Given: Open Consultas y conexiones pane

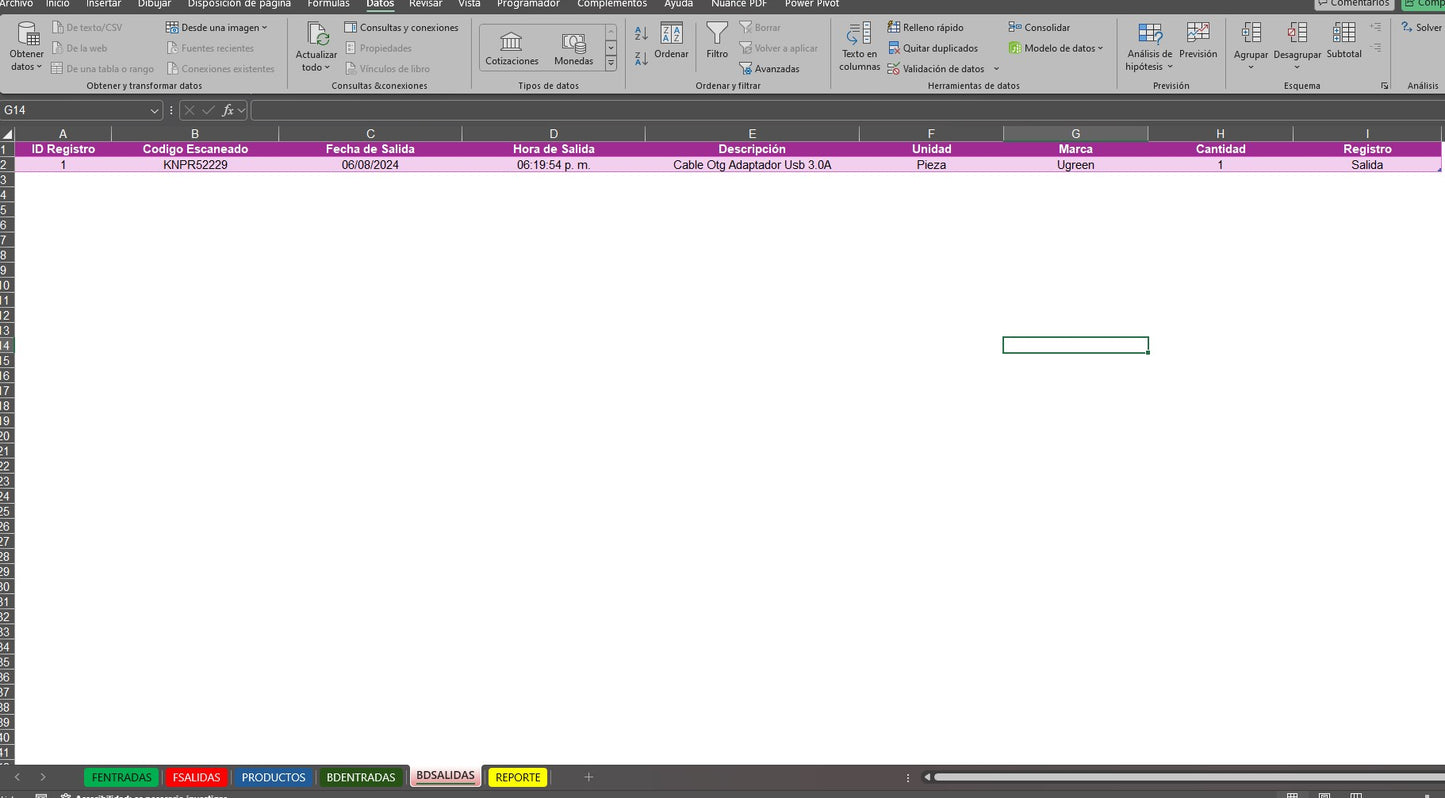Looking at the screenshot, I should pos(401,28).
